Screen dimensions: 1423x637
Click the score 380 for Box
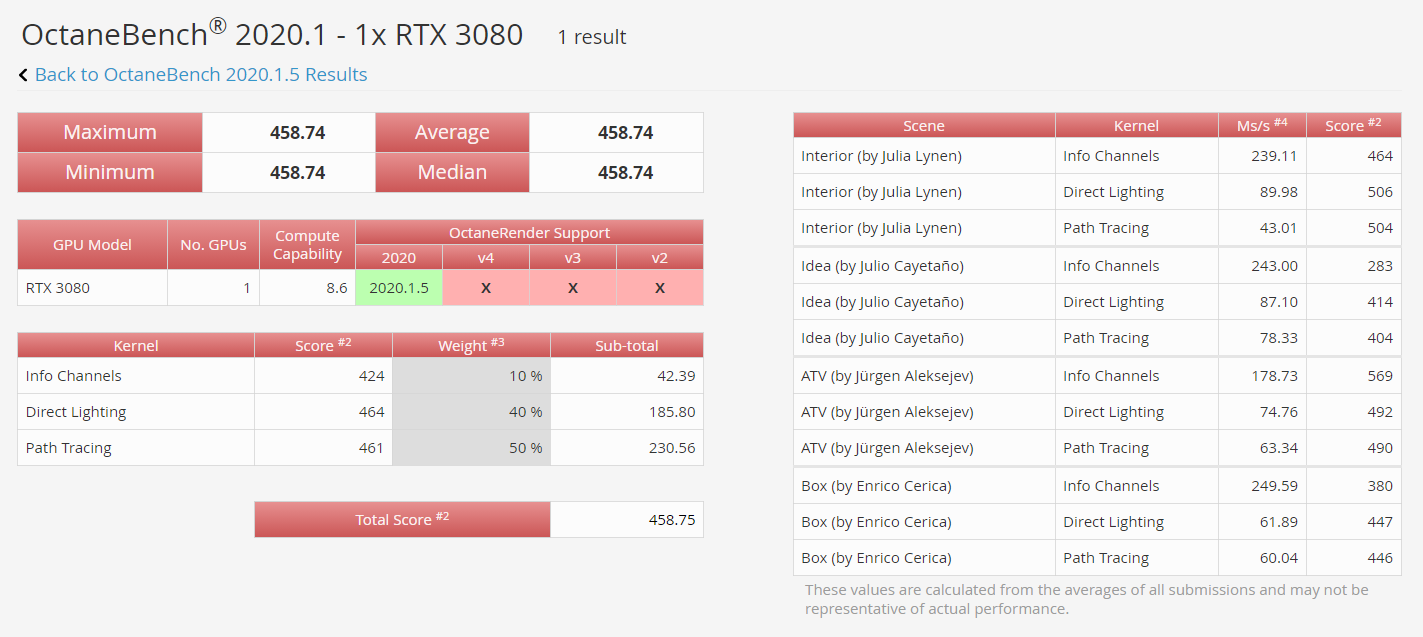(1380, 486)
